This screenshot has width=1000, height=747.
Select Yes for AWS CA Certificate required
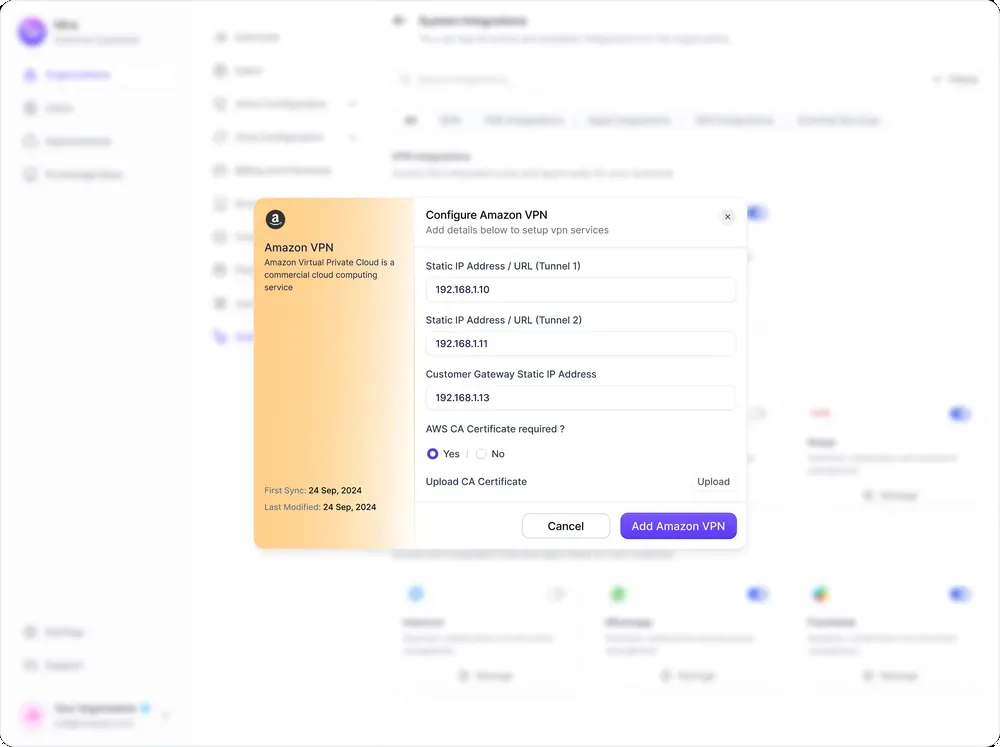432,454
